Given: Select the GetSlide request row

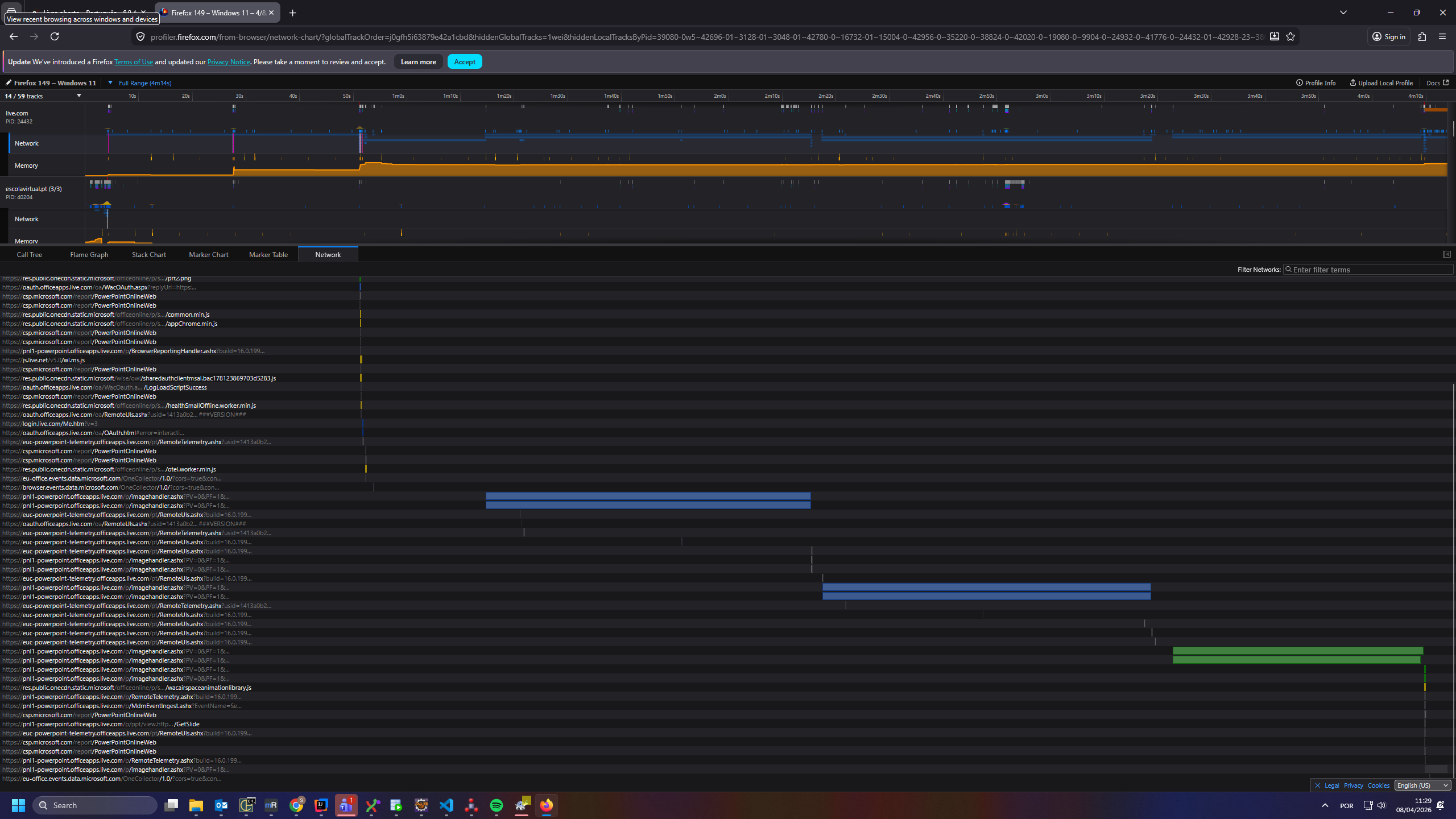Looking at the screenshot, I should point(727,724).
